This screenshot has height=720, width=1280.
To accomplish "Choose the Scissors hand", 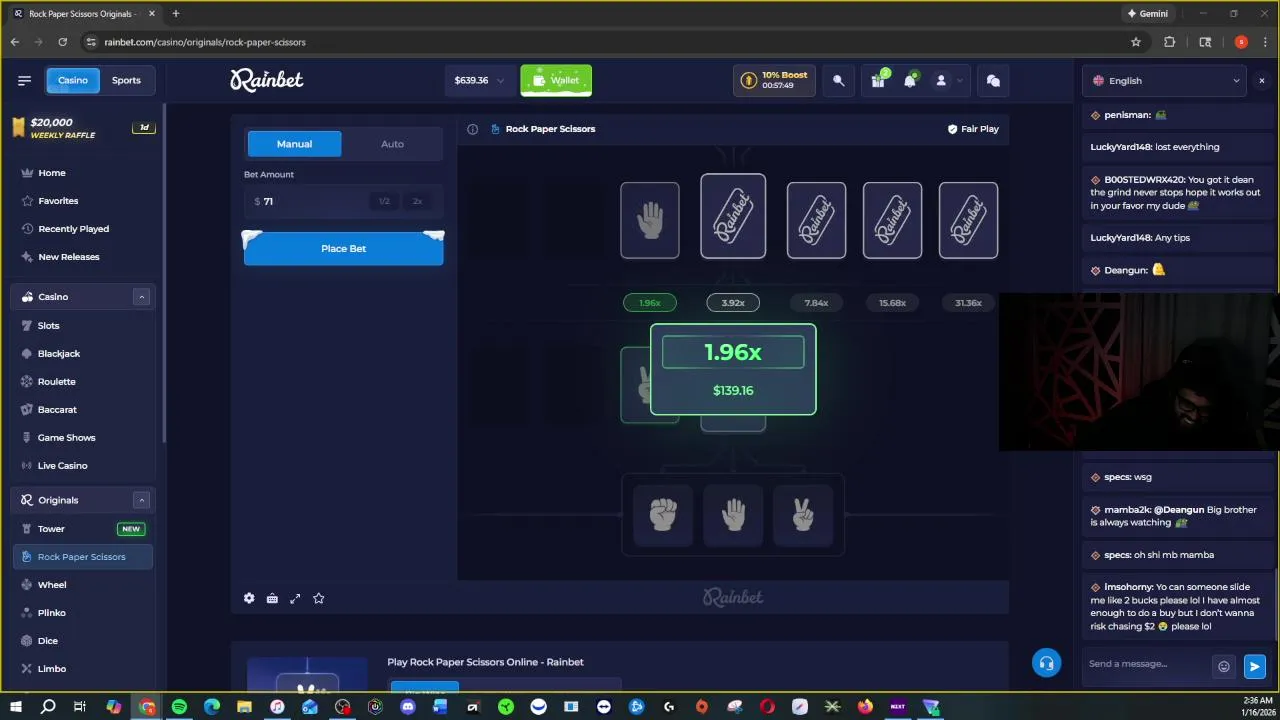I will (803, 515).
